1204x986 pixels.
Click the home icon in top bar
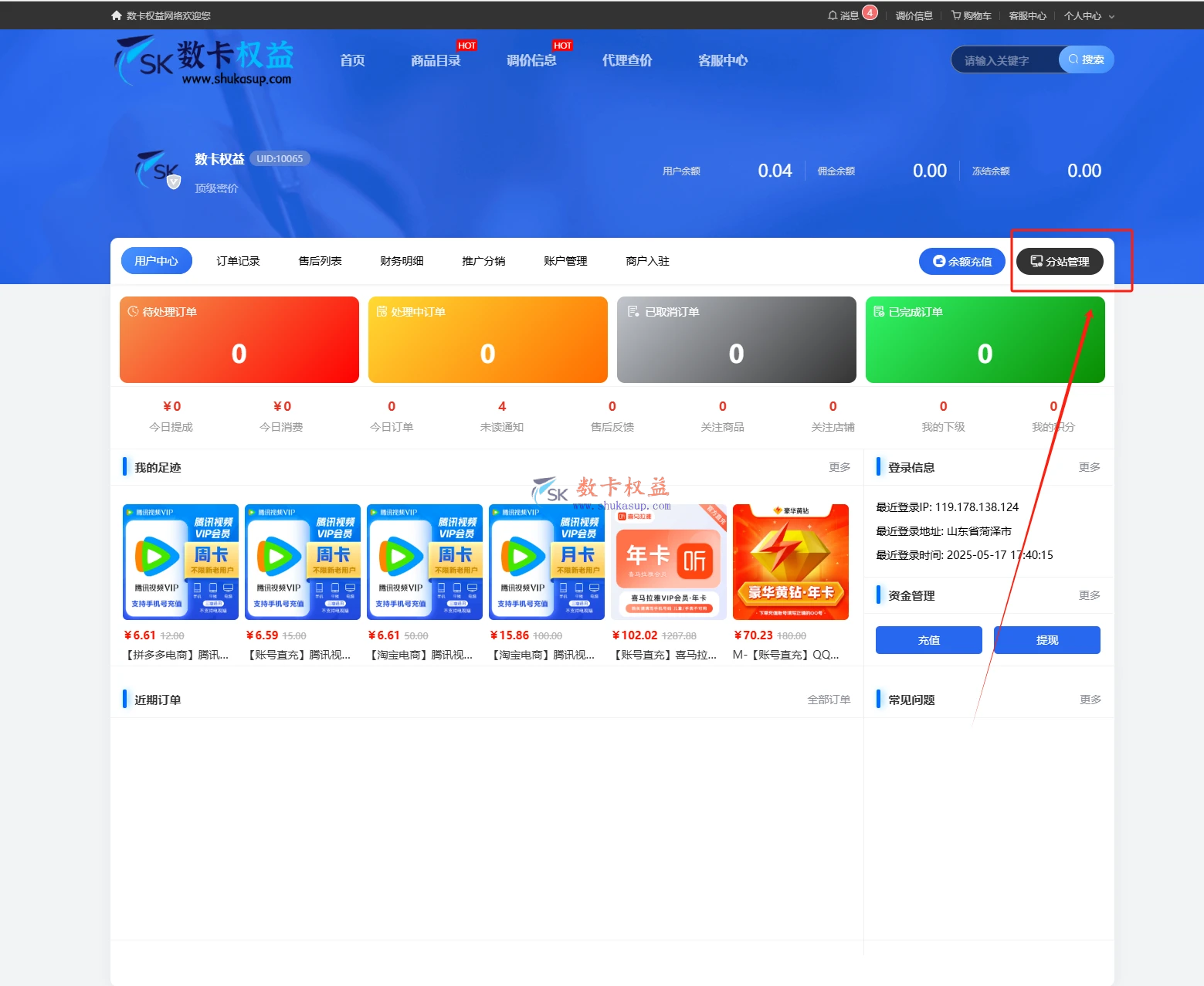pos(117,15)
